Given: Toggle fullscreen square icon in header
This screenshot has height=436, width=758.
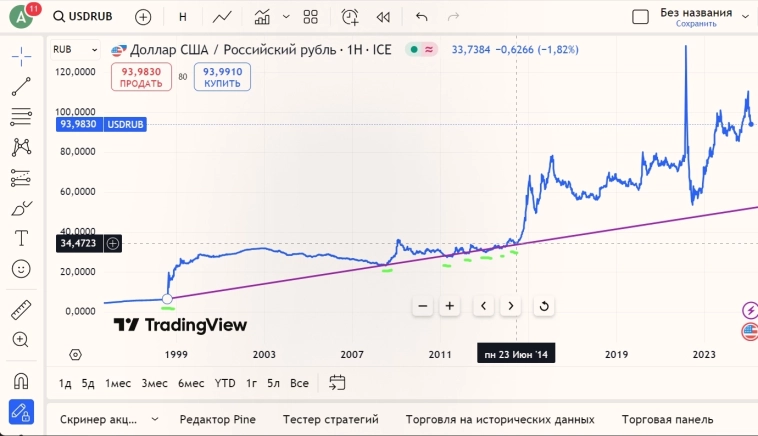Looking at the screenshot, I should [640, 17].
